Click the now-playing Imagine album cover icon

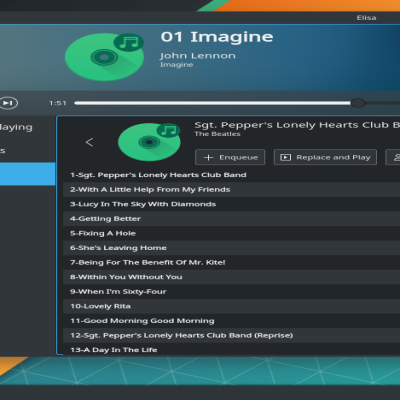(104, 57)
